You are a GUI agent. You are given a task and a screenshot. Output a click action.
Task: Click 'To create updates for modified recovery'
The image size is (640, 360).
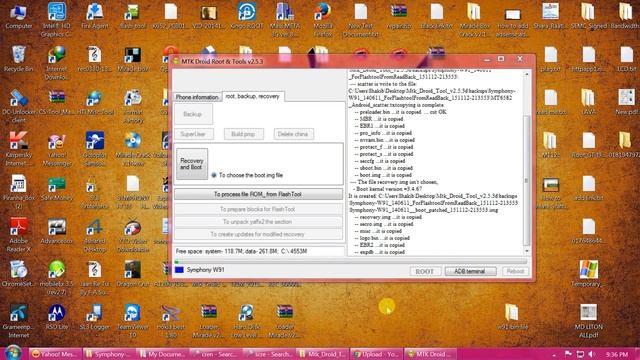pos(258,234)
